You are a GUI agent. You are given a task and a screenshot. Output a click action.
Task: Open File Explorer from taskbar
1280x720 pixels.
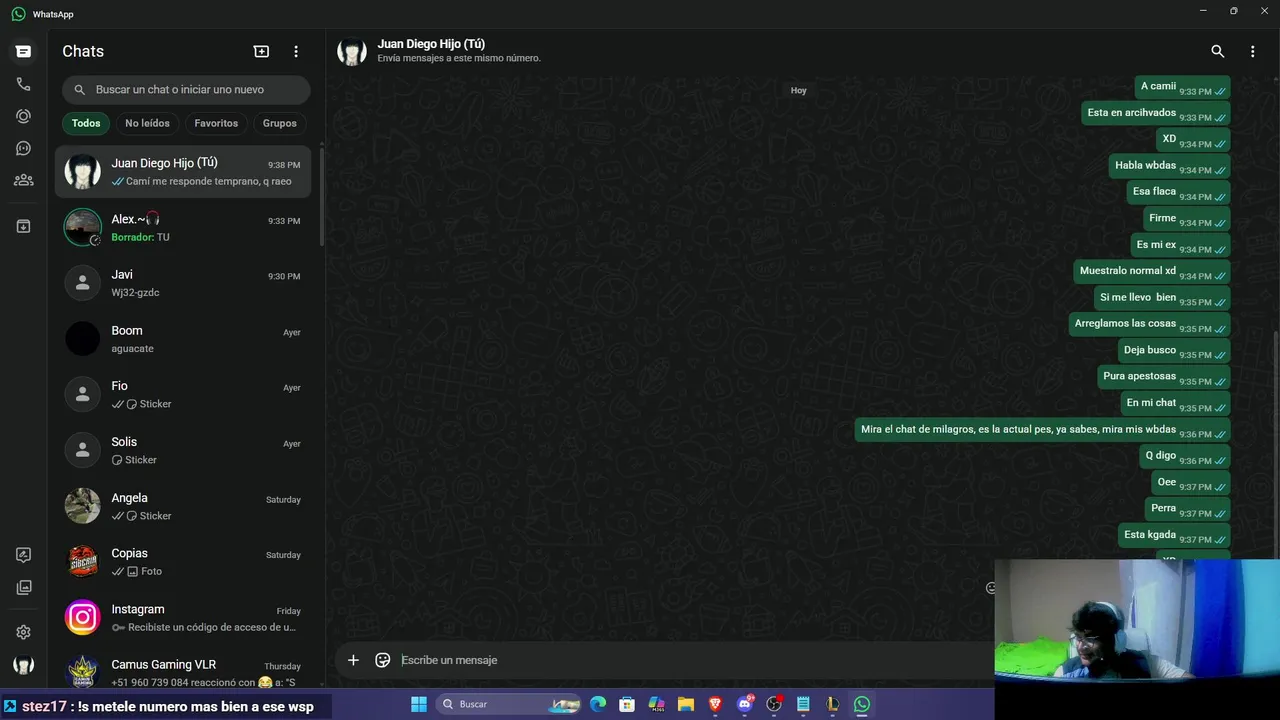(686, 704)
